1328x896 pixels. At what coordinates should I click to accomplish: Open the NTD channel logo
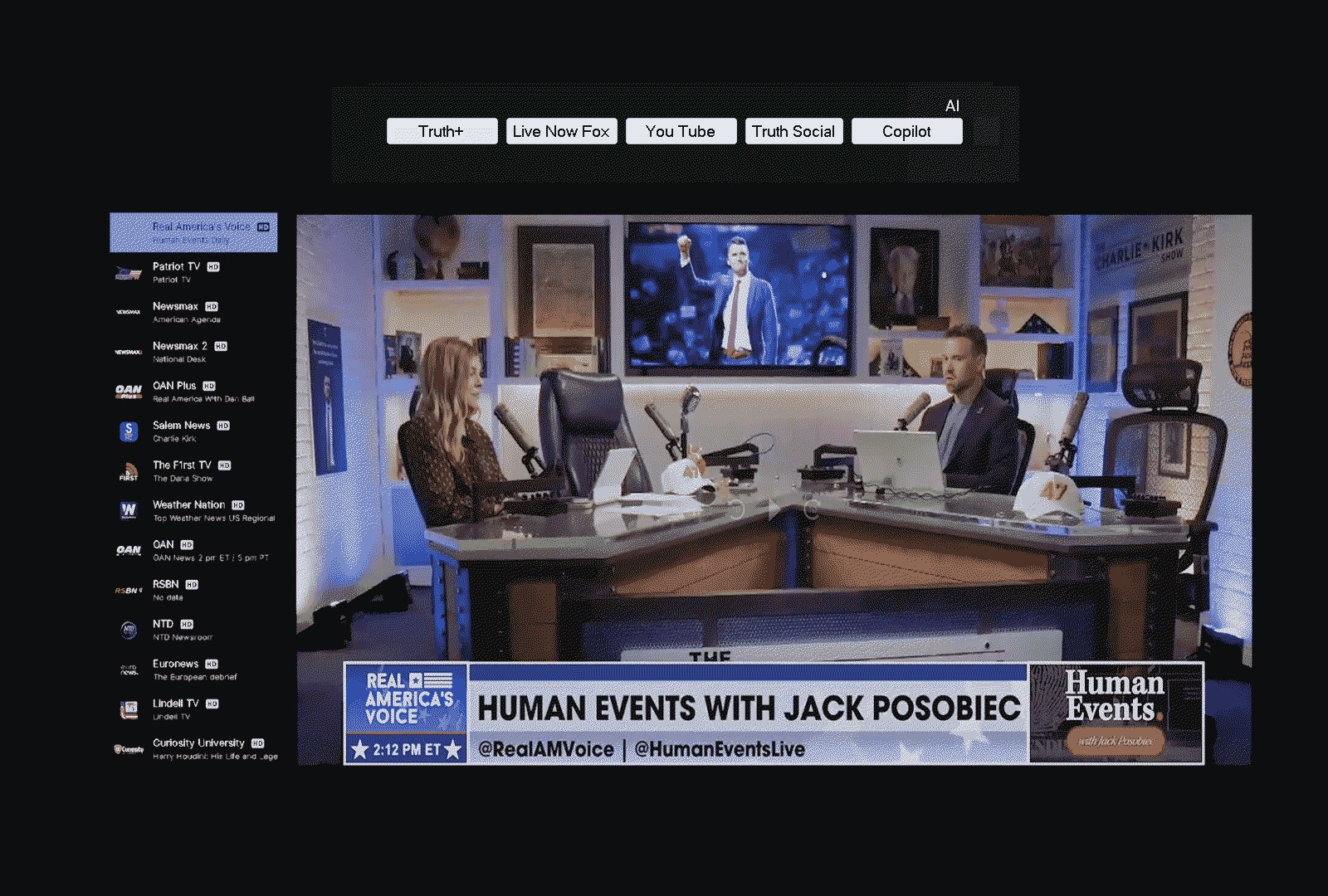click(127, 629)
